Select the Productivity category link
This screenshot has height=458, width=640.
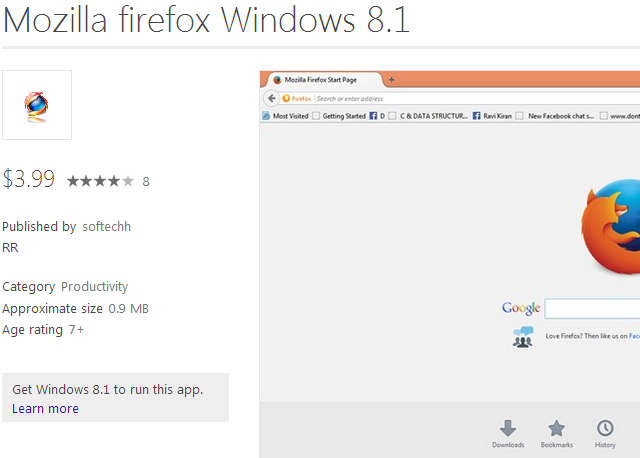click(94, 287)
